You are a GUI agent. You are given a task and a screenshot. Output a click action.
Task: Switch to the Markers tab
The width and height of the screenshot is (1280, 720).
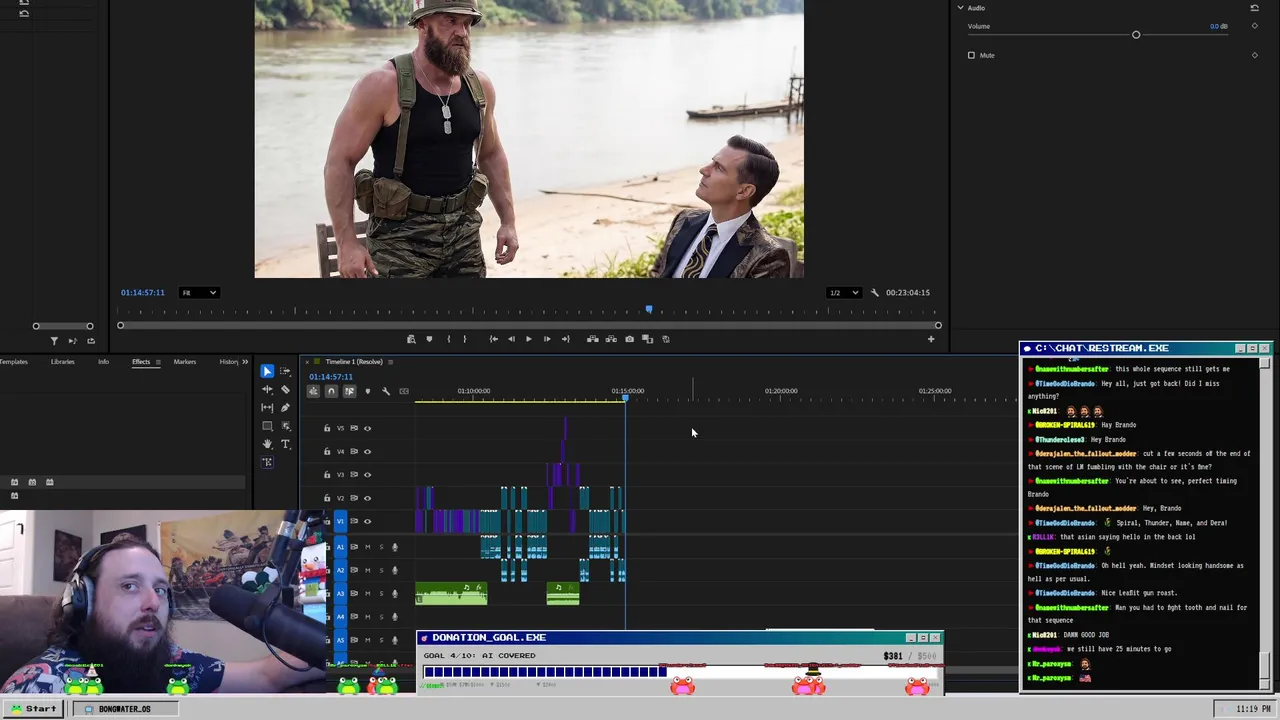[185, 362]
